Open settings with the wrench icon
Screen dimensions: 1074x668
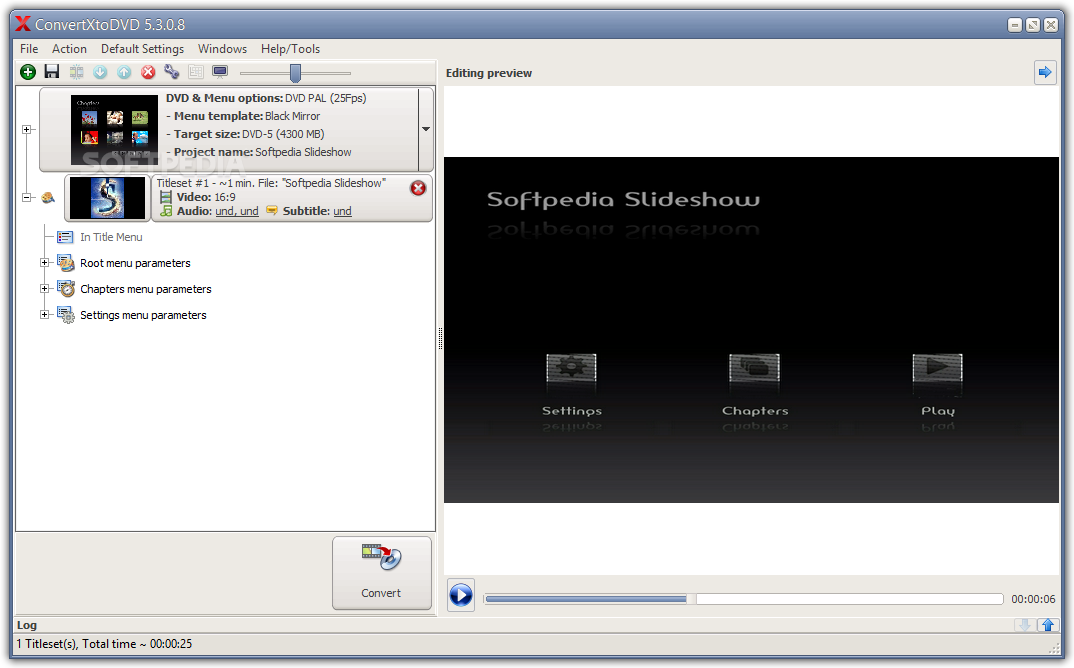tap(172, 72)
